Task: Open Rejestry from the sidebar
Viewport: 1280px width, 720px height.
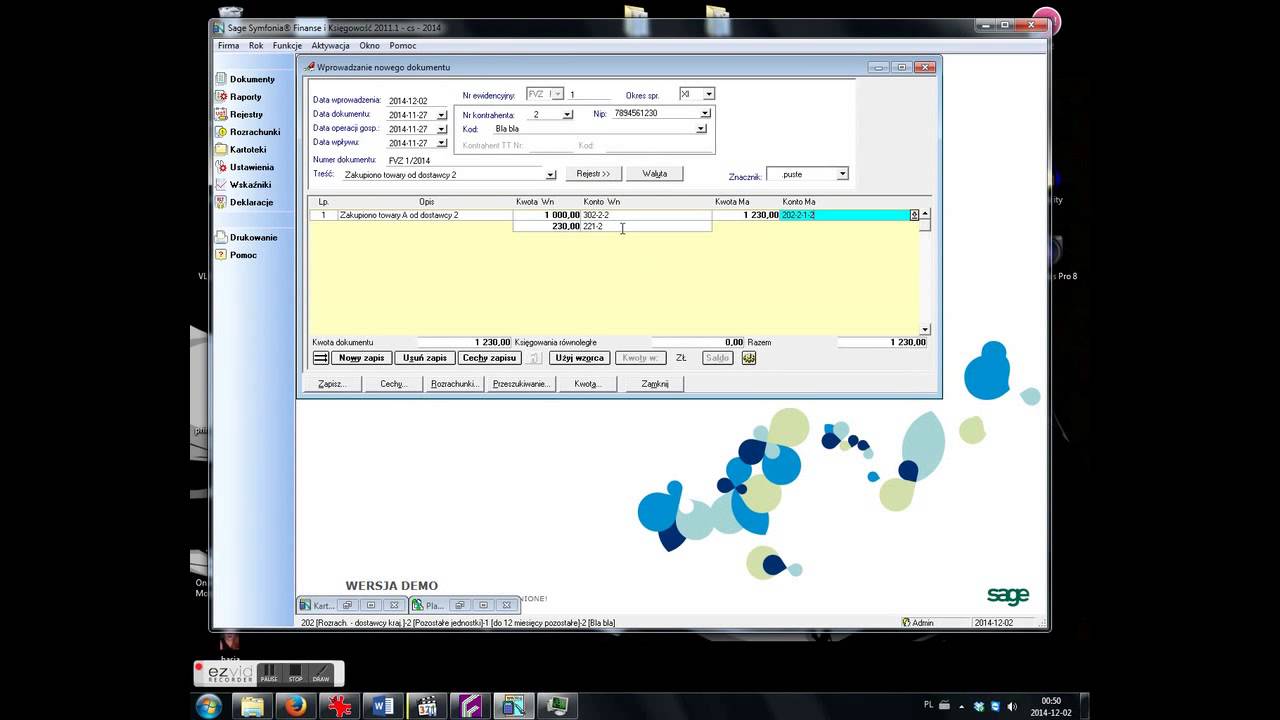Action: tap(239, 114)
